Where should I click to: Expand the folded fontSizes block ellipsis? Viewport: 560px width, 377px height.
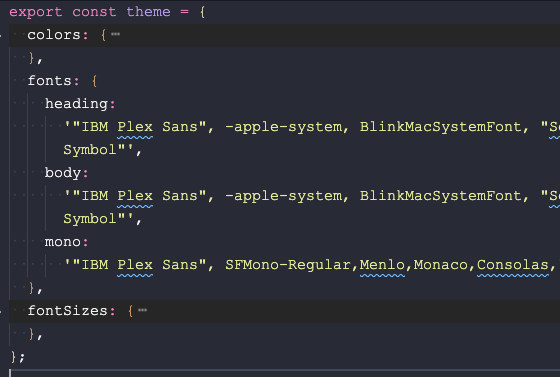pos(142,310)
